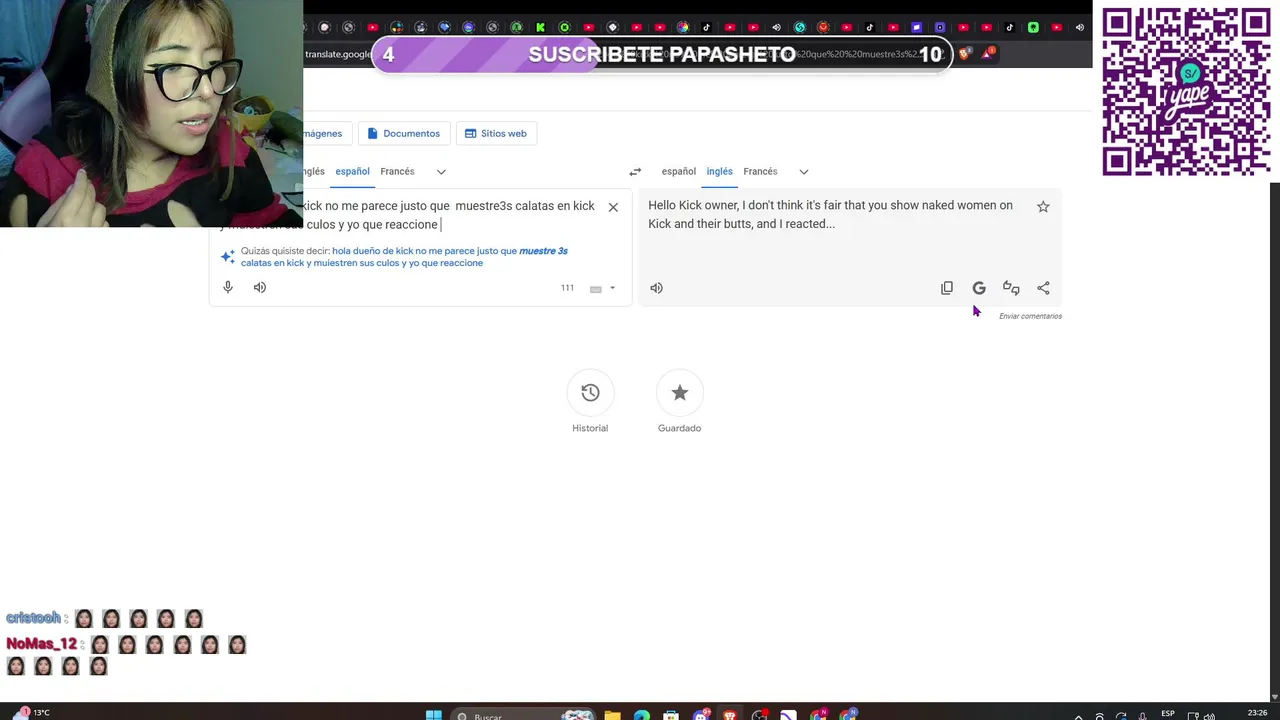Screen dimensions: 1280x720
Task: Copy the translation to clipboard
Action: [x=947, y=288]
